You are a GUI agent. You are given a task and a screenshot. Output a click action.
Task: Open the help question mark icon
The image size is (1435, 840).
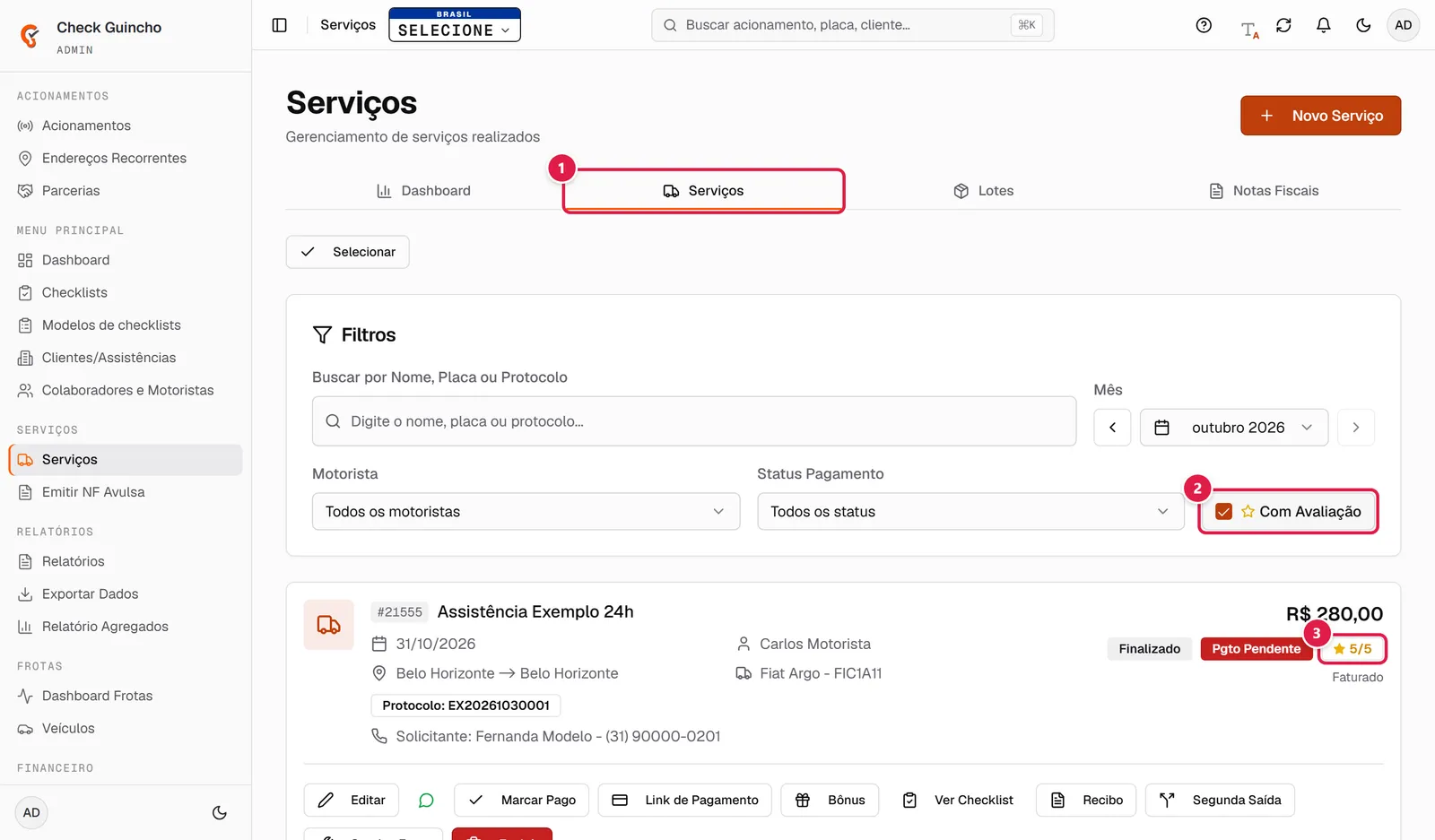point(1204,25)
